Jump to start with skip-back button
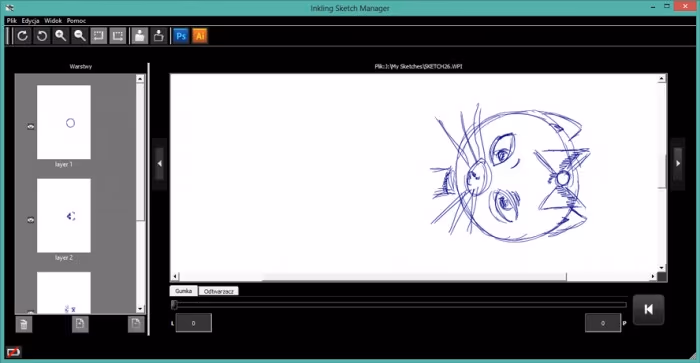 tap(649, 309)
